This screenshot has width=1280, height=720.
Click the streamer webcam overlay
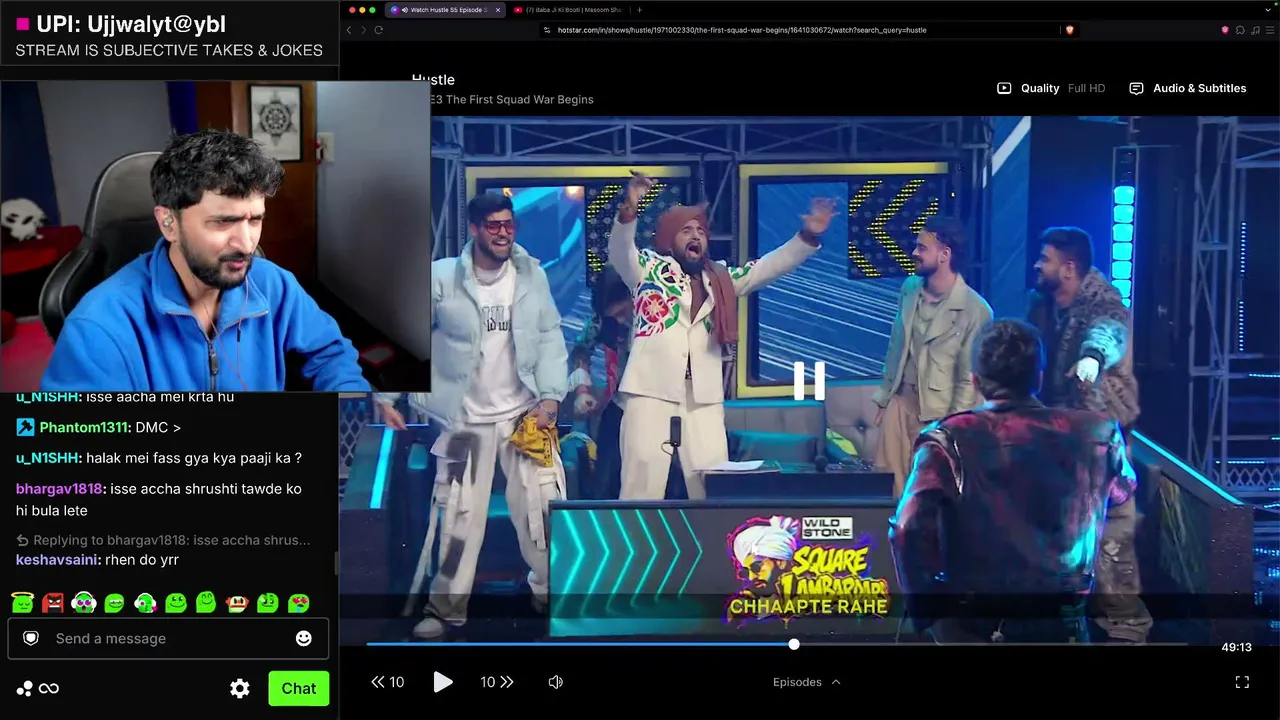[215, 236]
